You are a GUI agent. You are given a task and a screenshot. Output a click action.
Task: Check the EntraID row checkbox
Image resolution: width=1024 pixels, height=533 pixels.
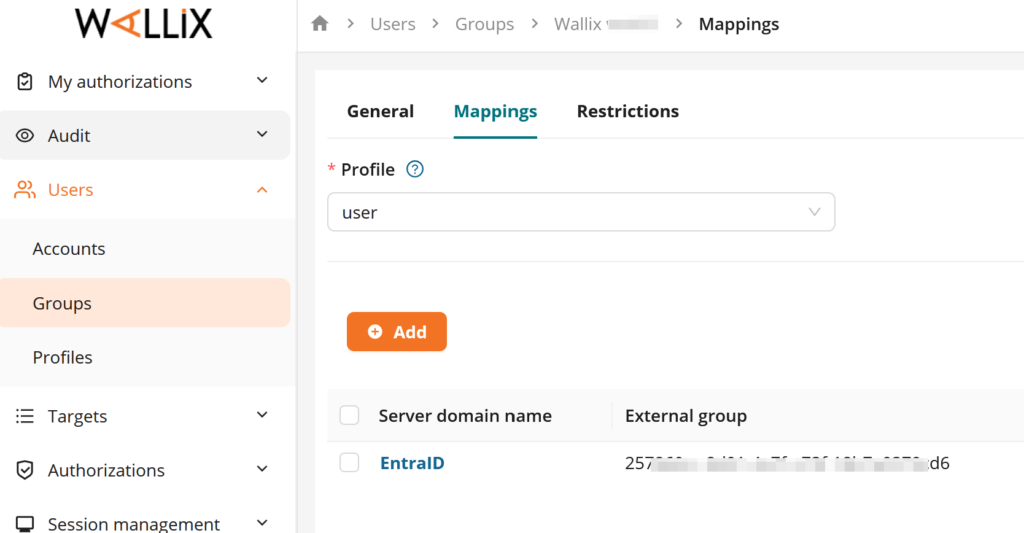click(349, 463)
